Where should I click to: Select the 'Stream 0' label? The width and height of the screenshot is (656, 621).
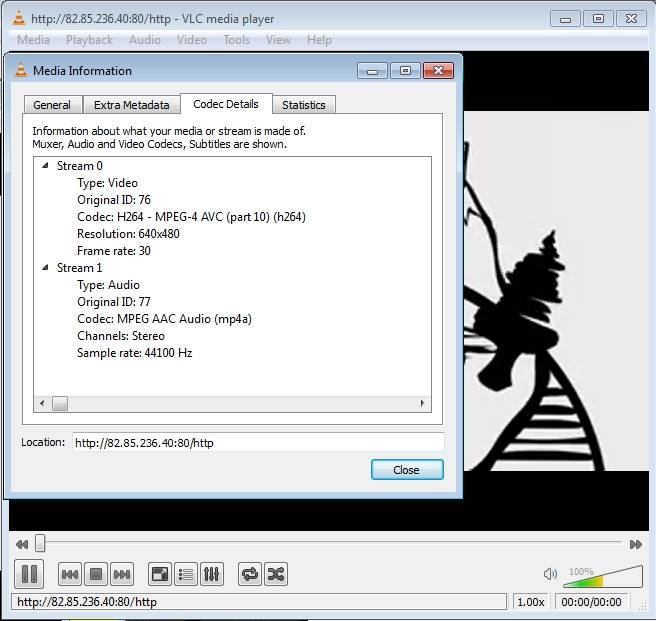(79, 166)
